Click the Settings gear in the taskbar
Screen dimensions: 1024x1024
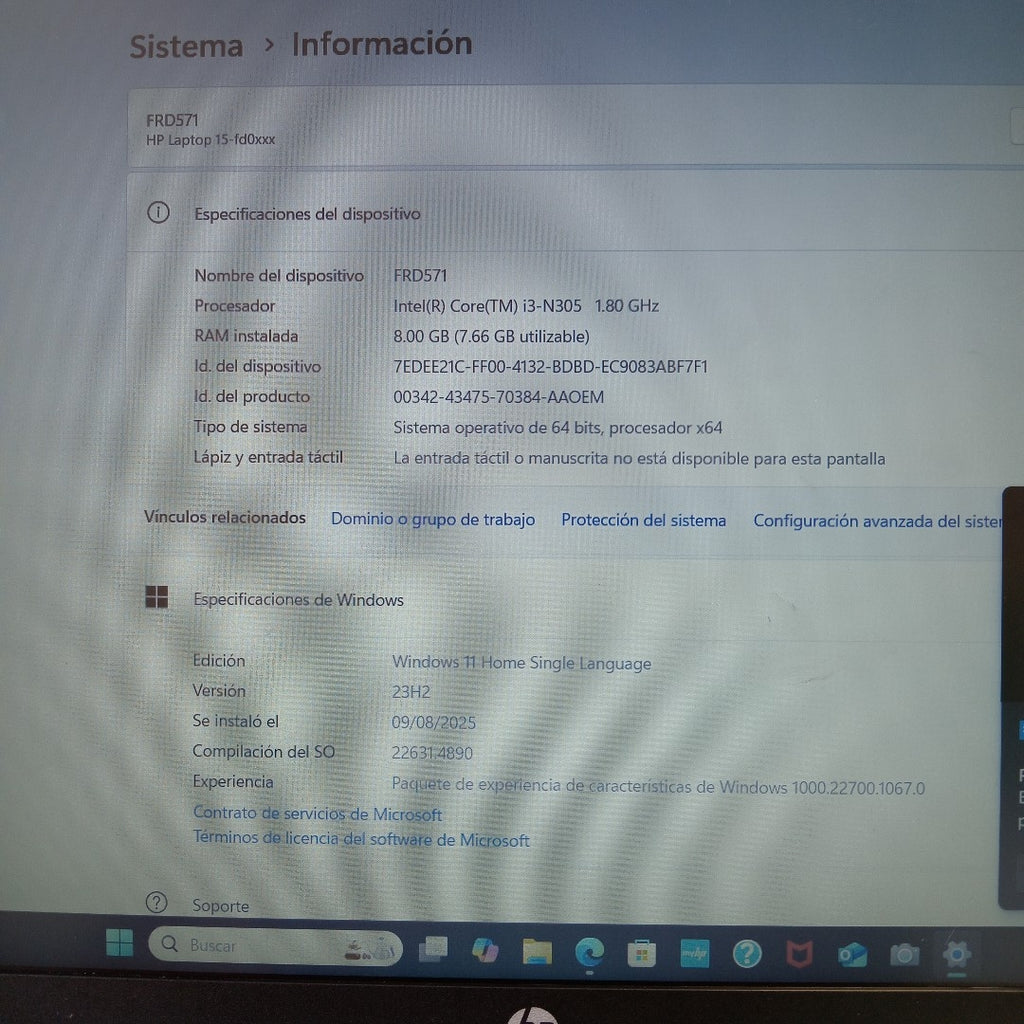pyautogui.click(x=957, y=953)
